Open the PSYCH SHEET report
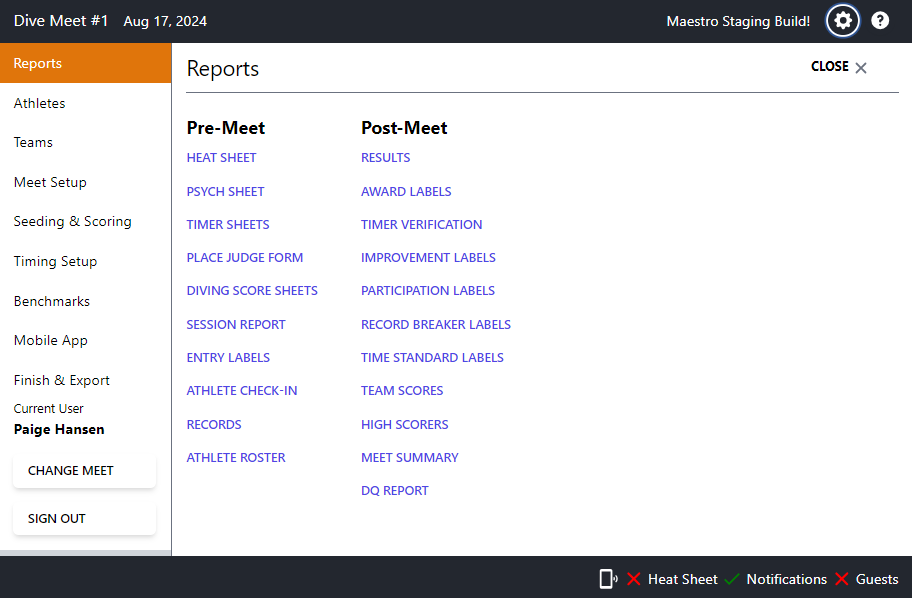The width and height of the screenshot is (912, 598). (x=225, y=191)
